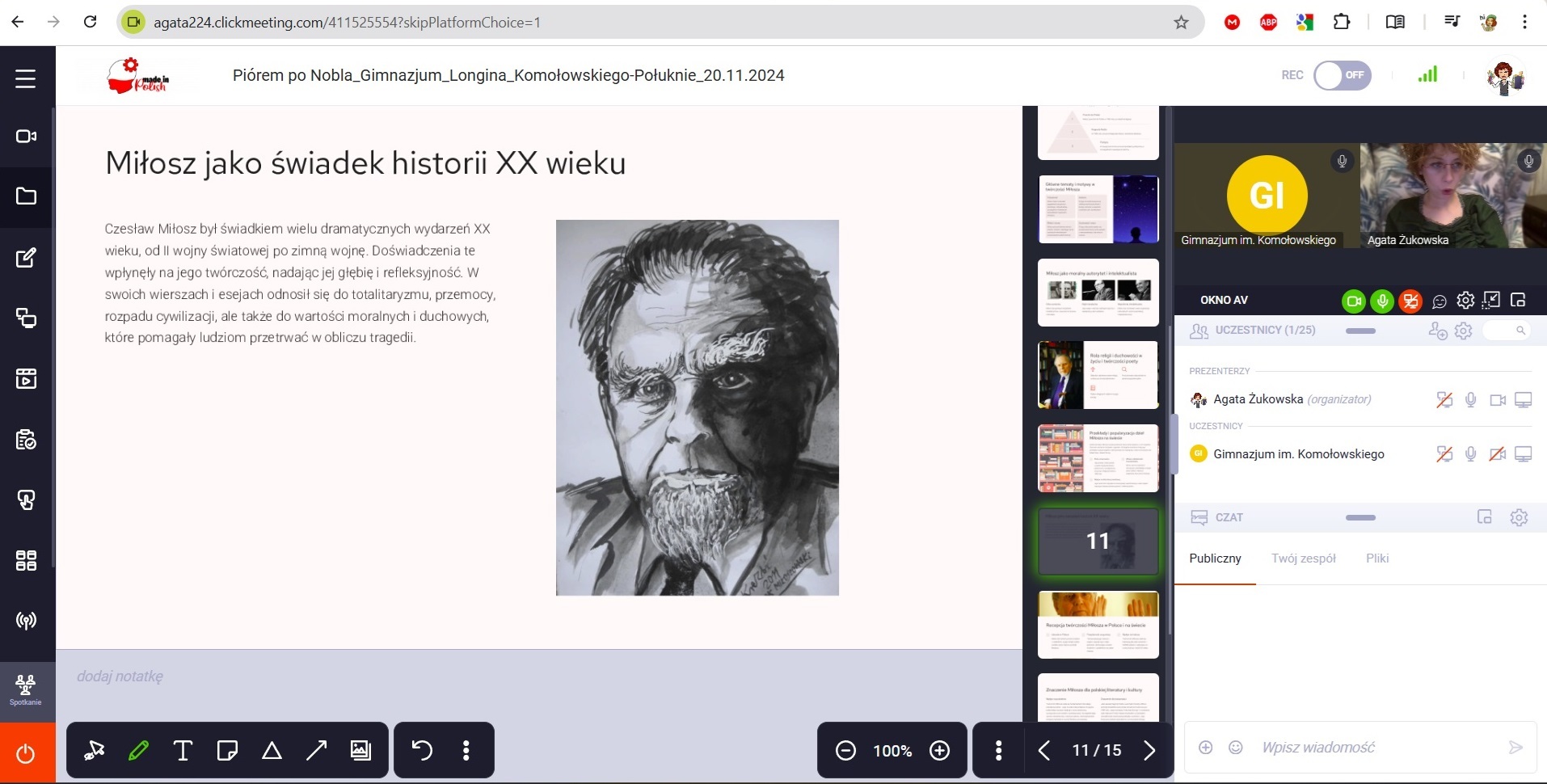The width and height of the screenshot is (1547, 784).
Task: Collapse the Czat panel handle
Action: point(1360,517)
